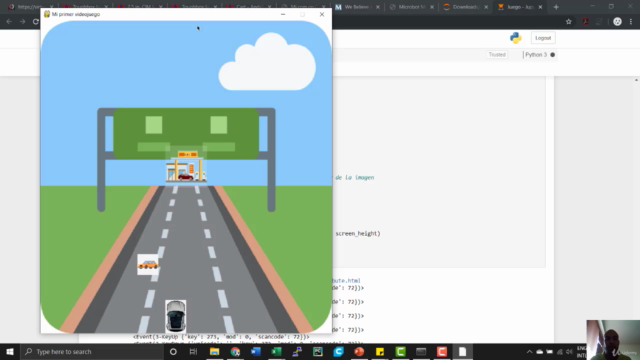Open a new browser tab

(556, 7)
